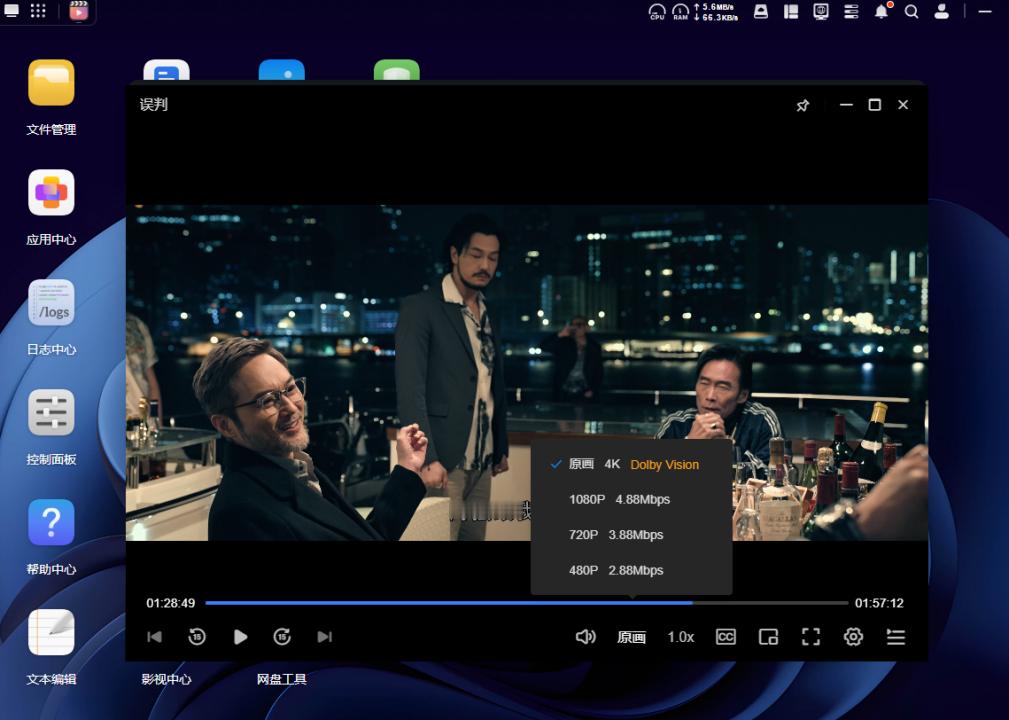Viewport: 1009px width, 720px height.
Task: Go to the previous video track
Action: (x=154, y=636)
